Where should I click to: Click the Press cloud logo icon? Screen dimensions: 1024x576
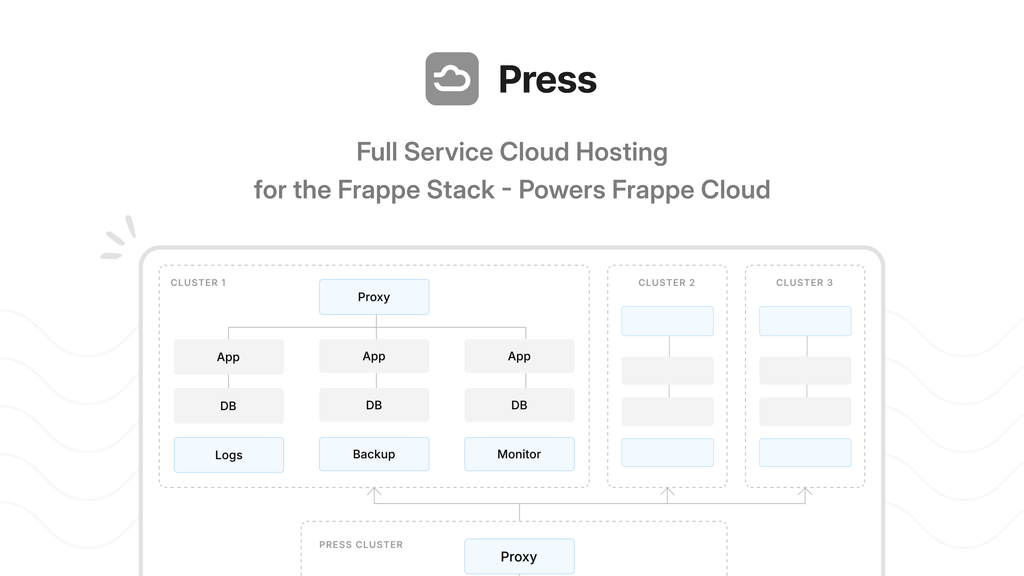pyautogui.click(x=452, y=78)
